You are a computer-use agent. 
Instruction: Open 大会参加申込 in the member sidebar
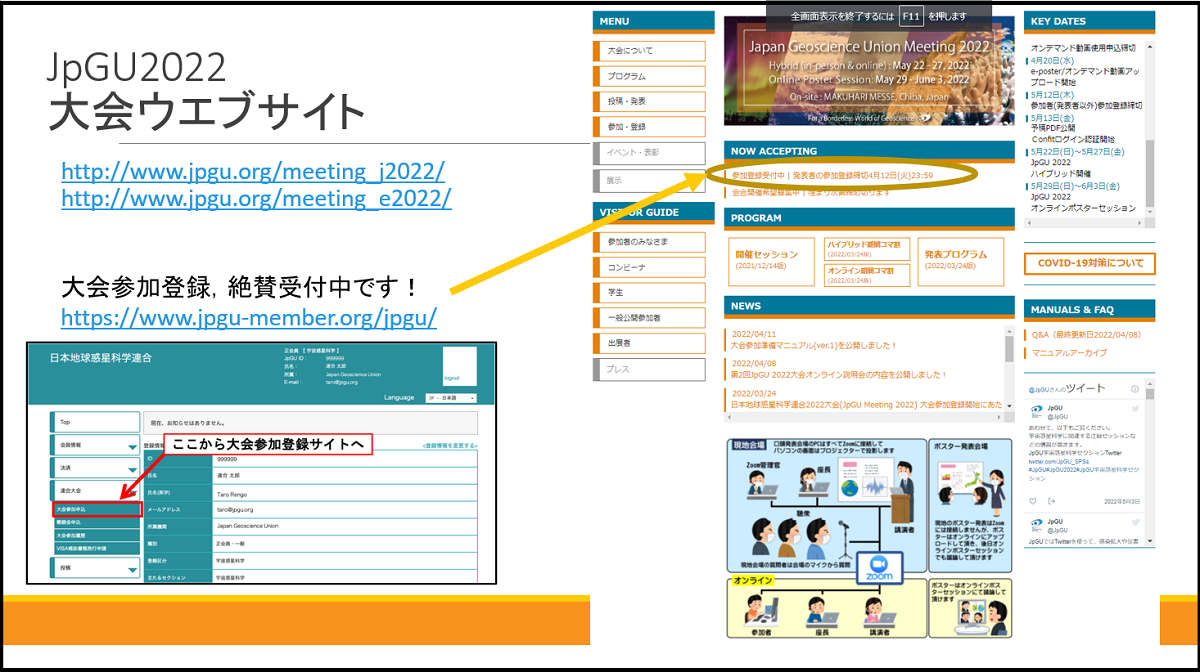(x=96, y=509)
